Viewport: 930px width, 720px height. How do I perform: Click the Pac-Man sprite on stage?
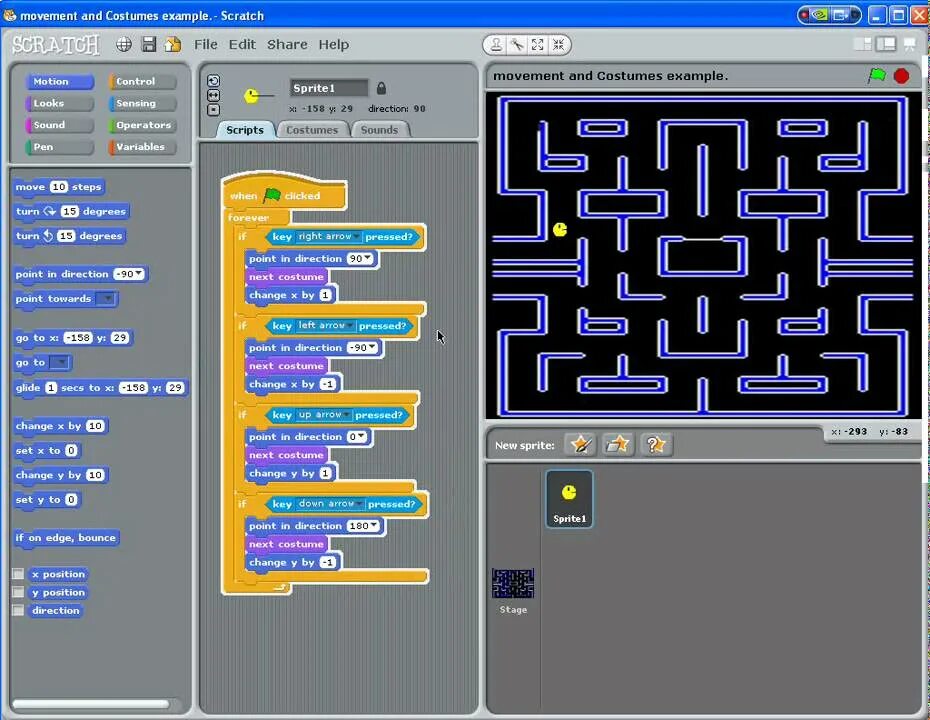560,230
